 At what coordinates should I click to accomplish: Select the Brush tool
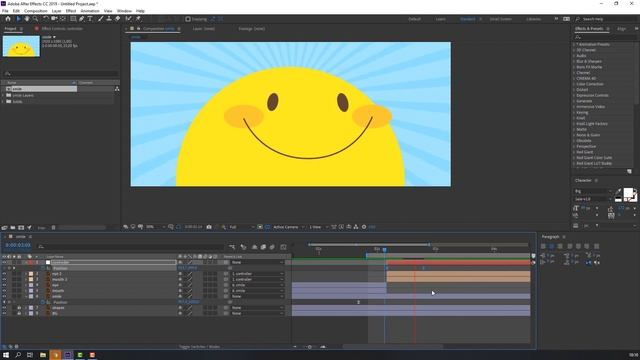click(100, 19)
